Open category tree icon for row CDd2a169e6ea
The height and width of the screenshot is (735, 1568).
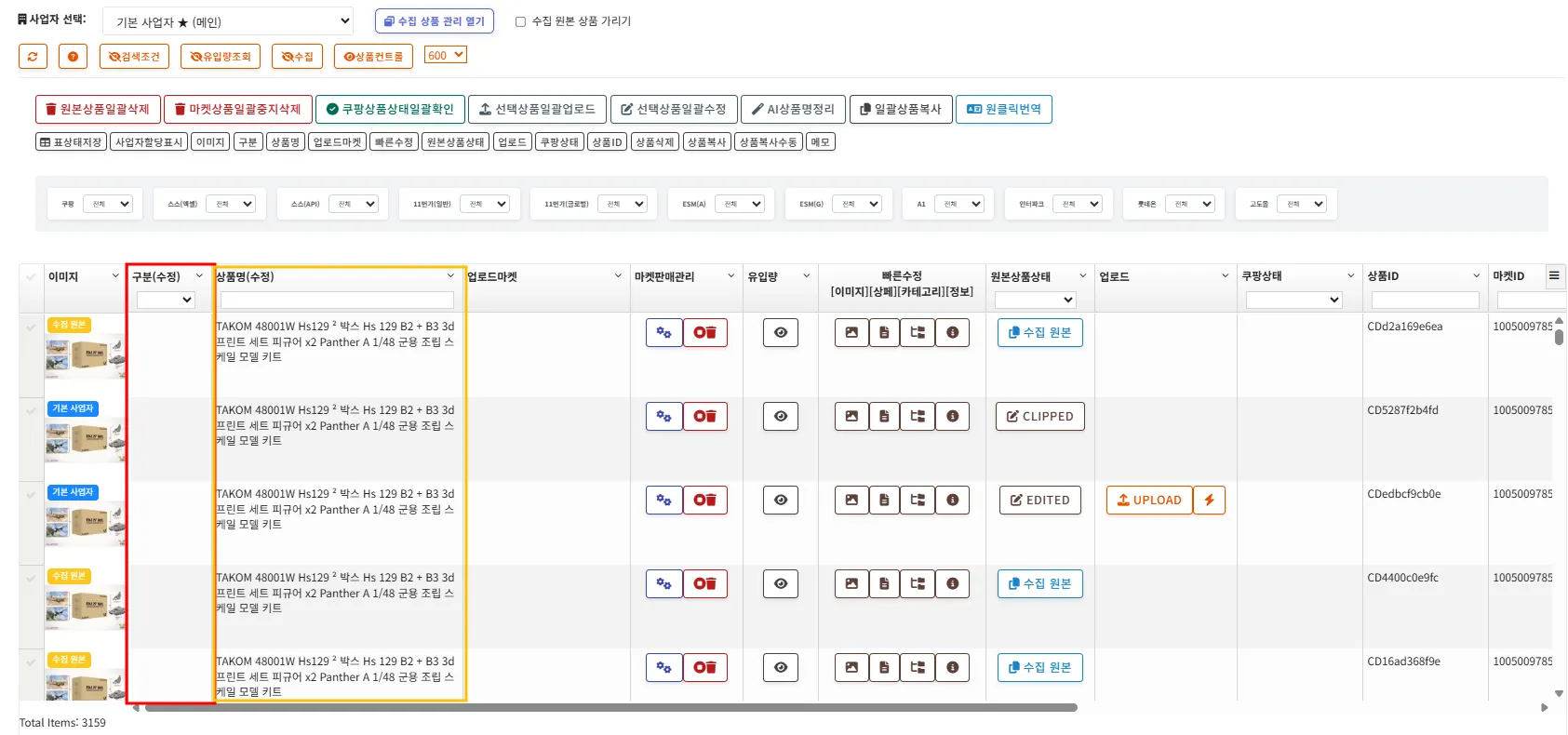coord(918,332)
